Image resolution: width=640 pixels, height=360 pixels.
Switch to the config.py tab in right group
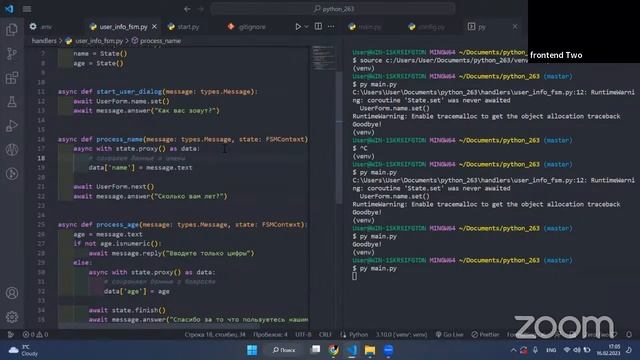click(427, 27)
